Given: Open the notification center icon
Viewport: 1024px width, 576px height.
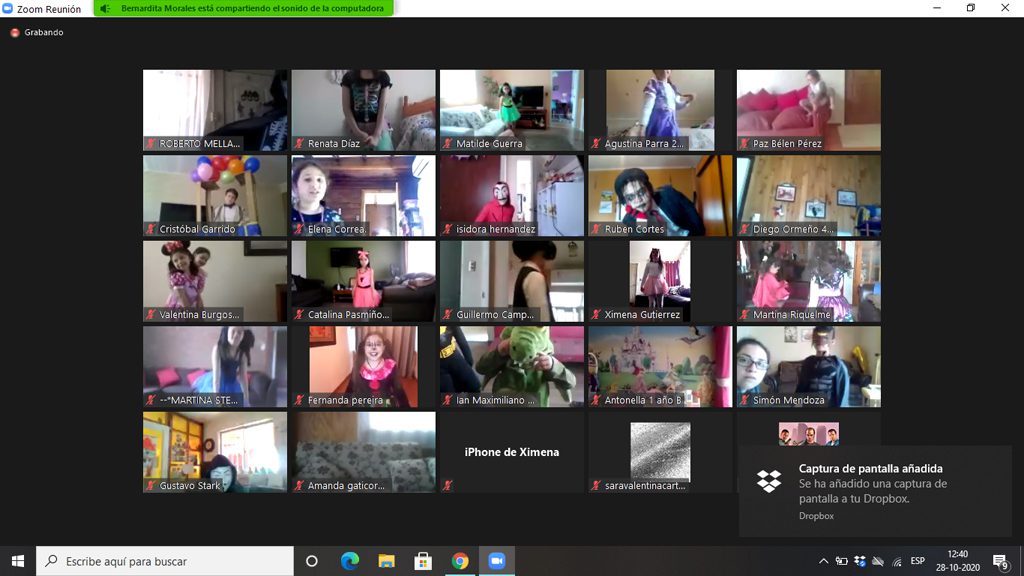Looking at the screenshot, I should click(1000, 561).
